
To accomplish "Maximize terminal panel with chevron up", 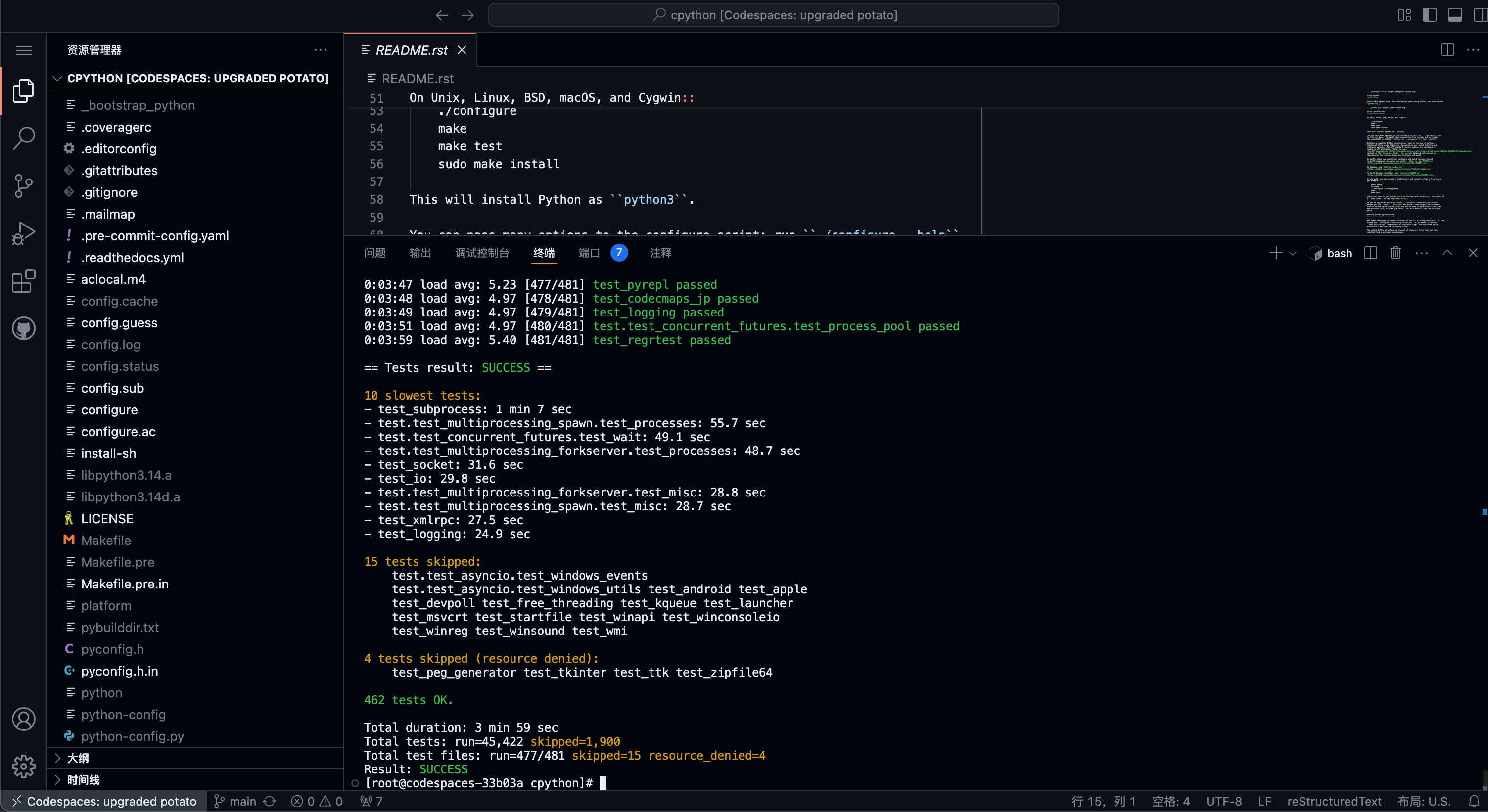I will 1447,253.
